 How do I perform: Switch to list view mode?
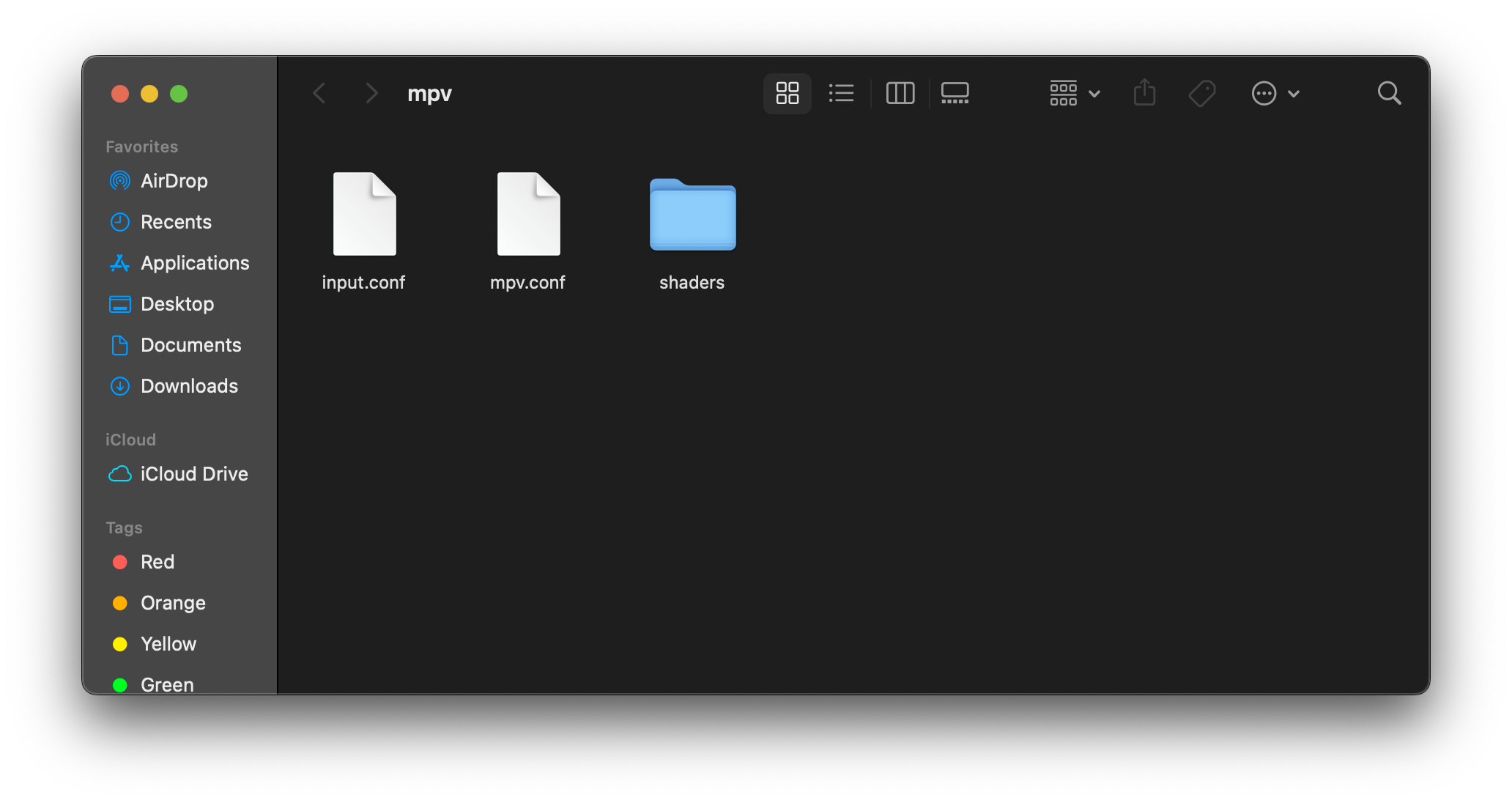tap(841, 93)
